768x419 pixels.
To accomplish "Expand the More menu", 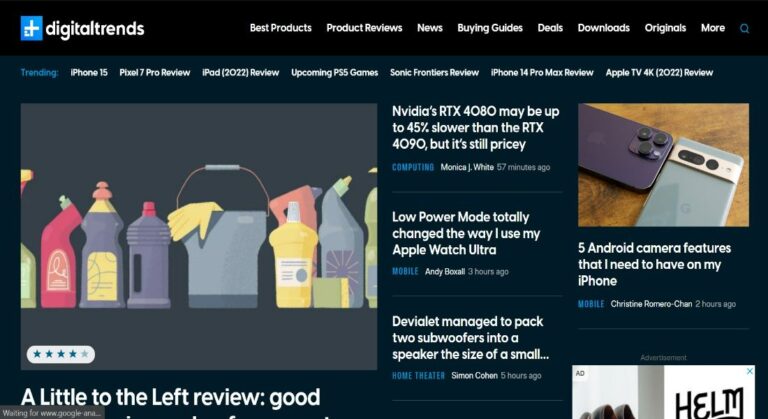I will tap(713, 28).
